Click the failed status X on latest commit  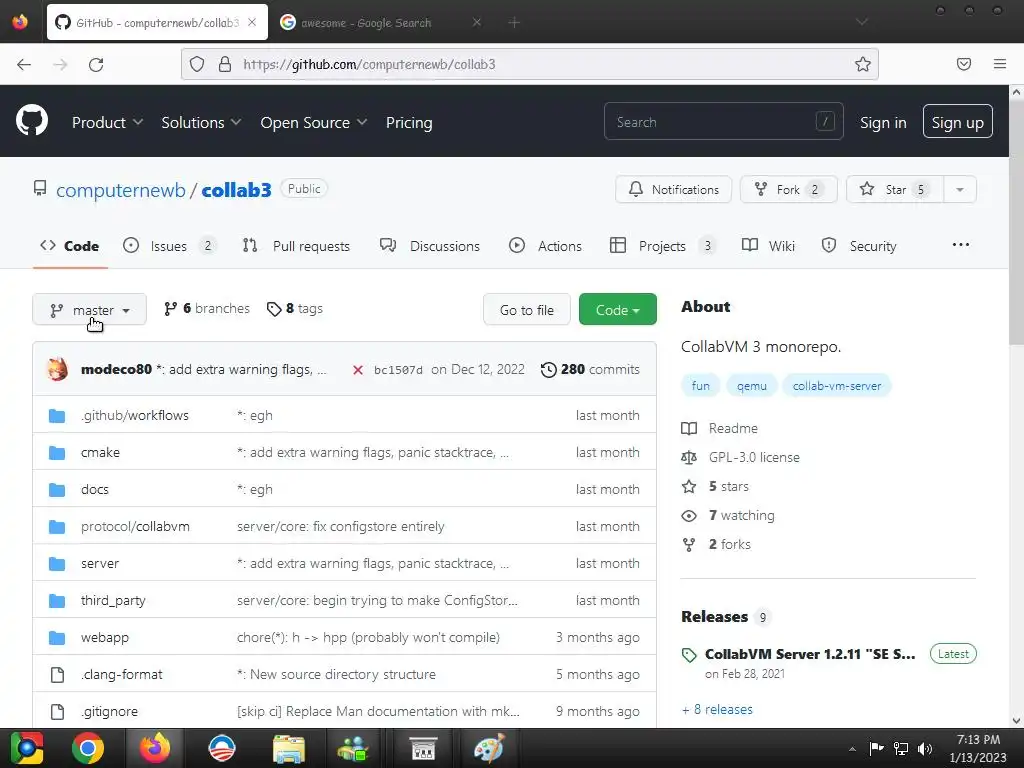coord(358,370)
